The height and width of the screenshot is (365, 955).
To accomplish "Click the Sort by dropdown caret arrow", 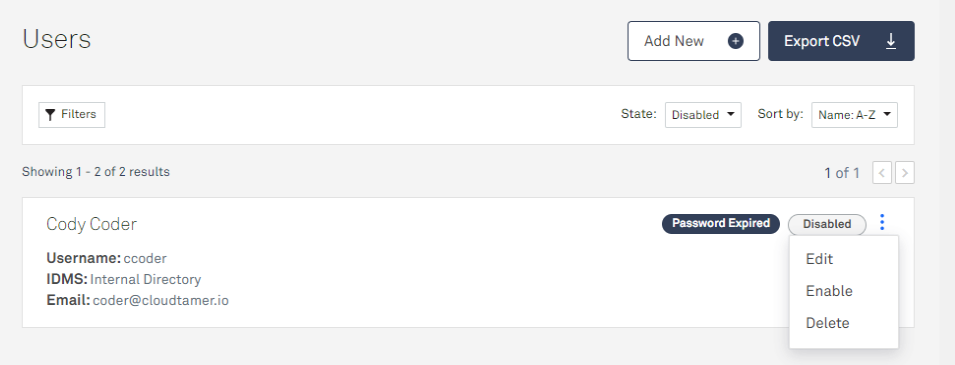I will tap(887, 114).
